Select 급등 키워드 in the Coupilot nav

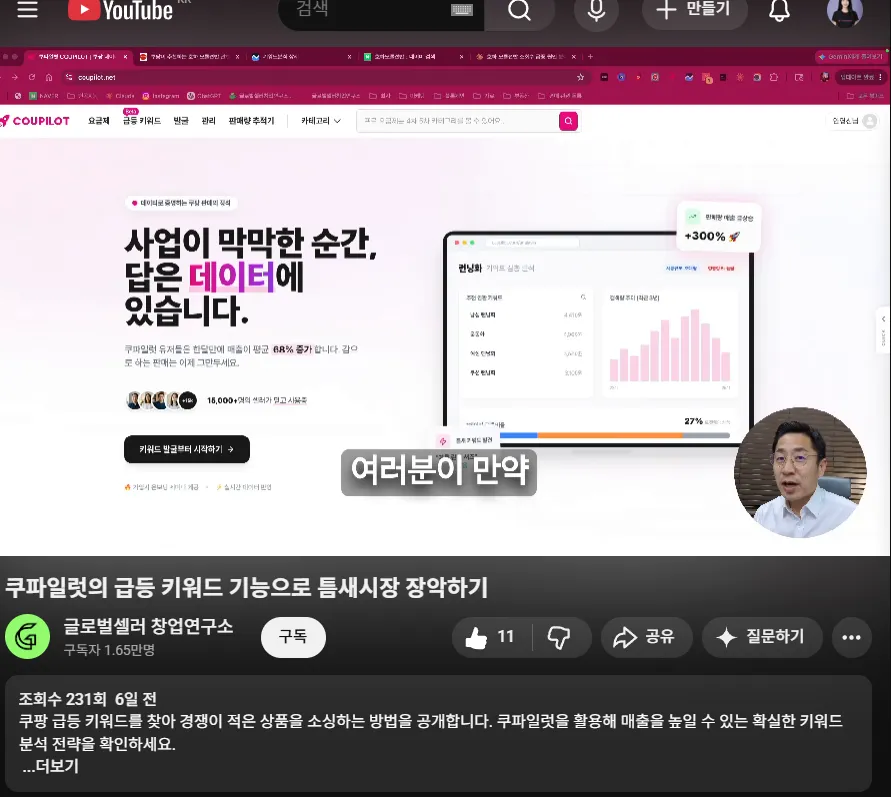tap(141, 121)
